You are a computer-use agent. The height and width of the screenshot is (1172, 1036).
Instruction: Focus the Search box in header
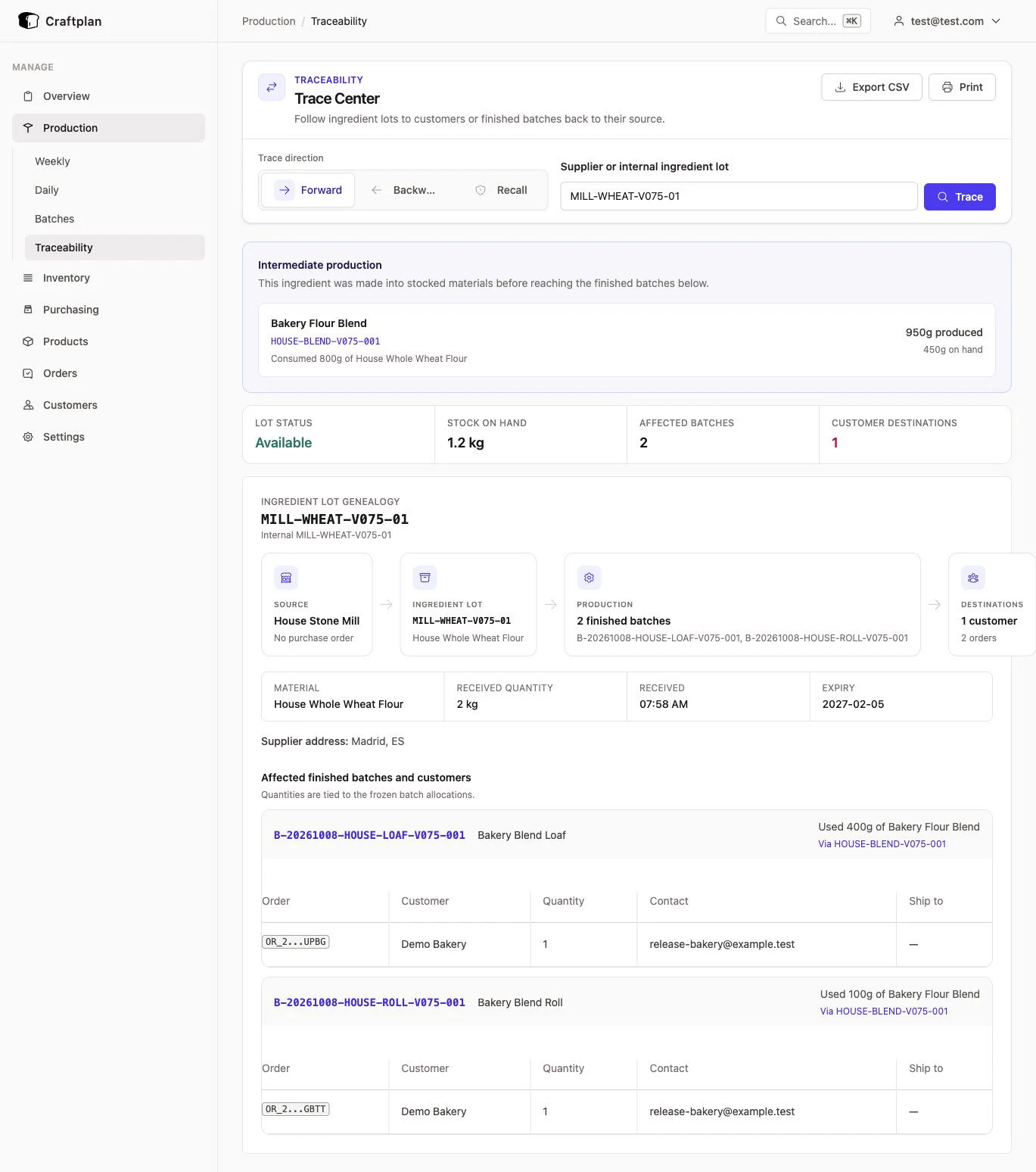[818, 21]
